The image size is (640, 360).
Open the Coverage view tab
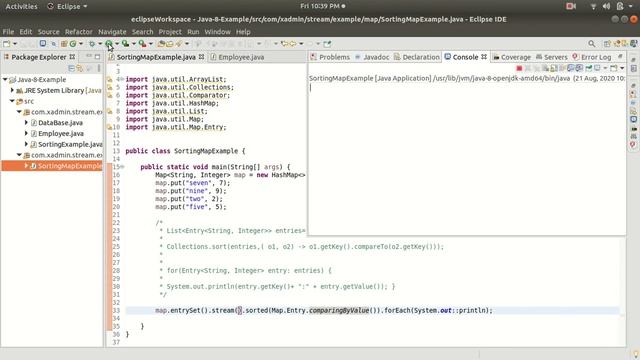coord(512,57)
